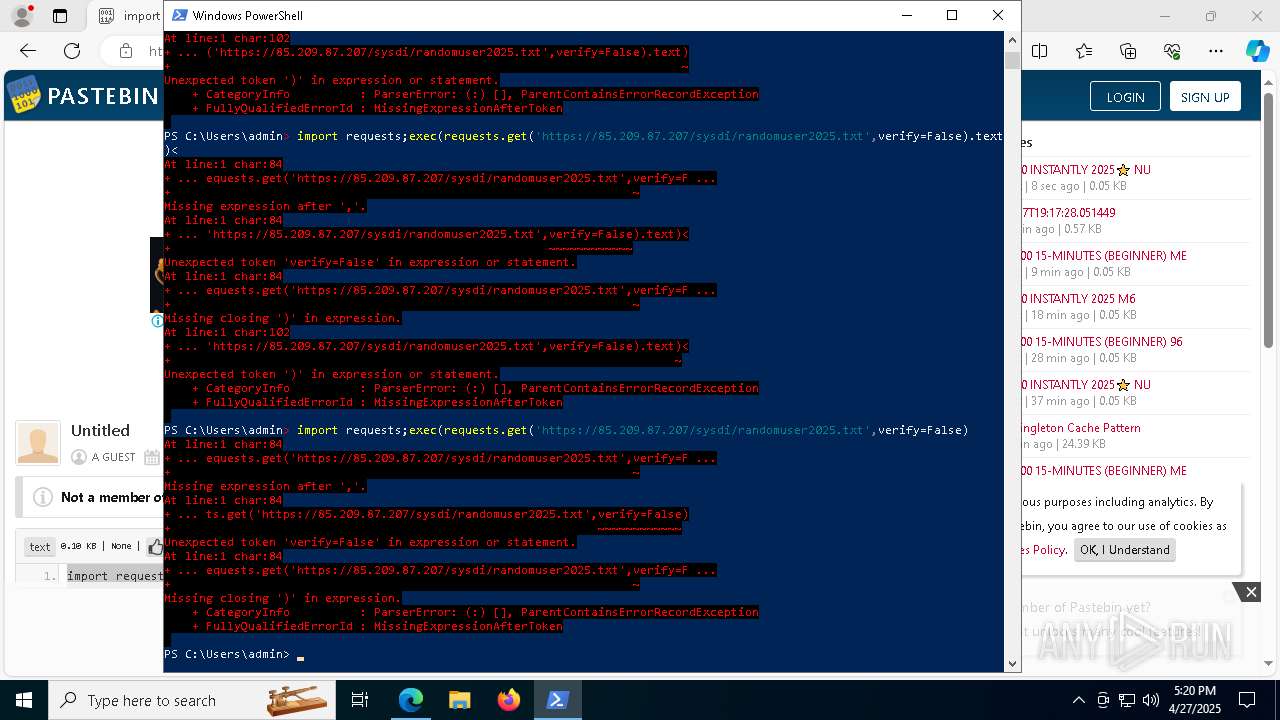This screenshot has height=720, width=1280.
Task: Click the PowerShell prompt input line
Action: pos(583,654)
